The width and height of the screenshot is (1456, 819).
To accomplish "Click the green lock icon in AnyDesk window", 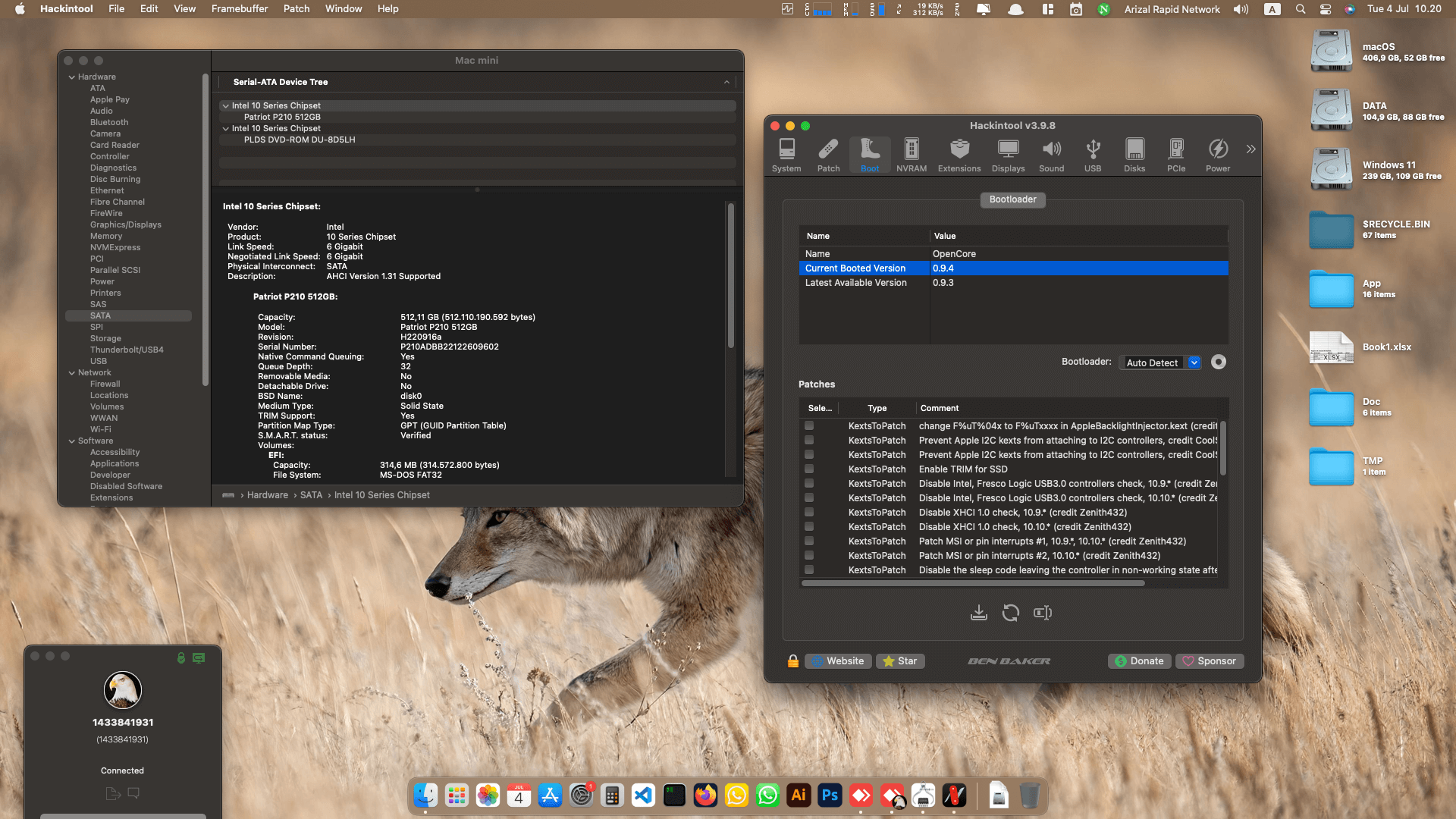I will (x=180, y=658).
